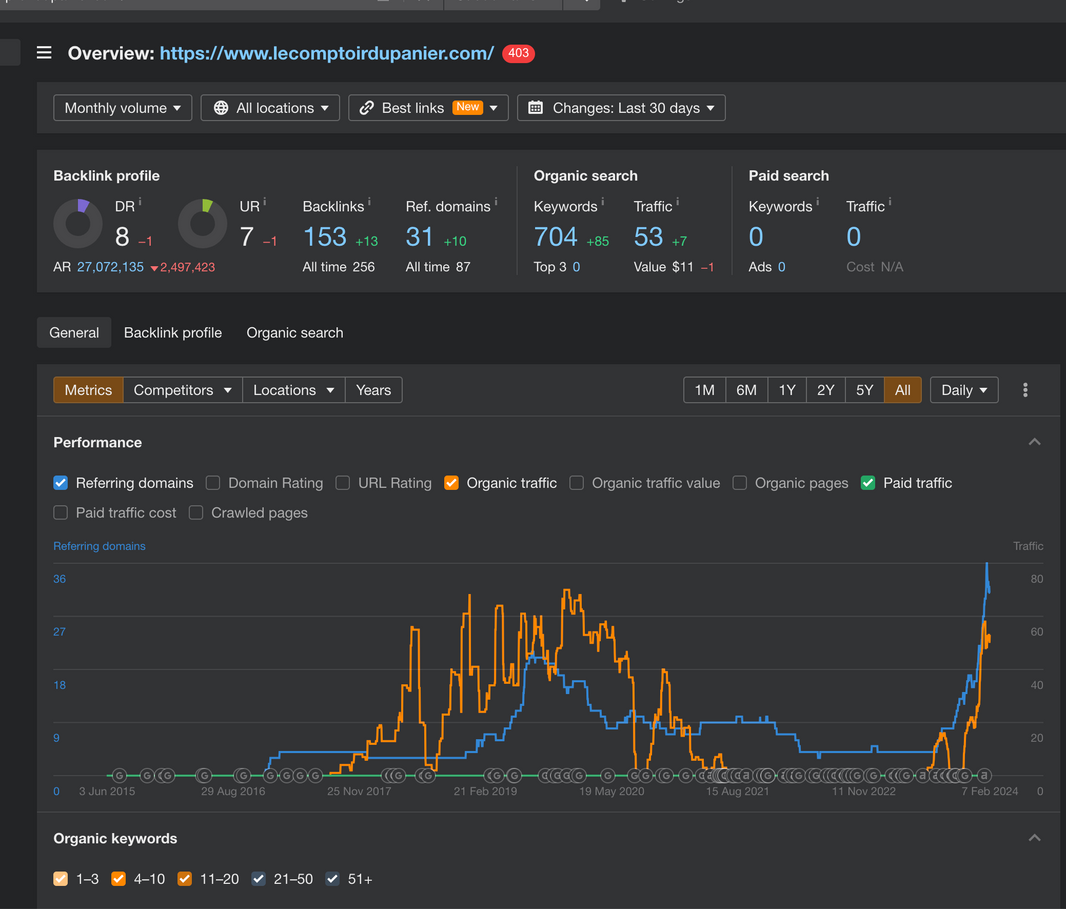Open the 31 referring domains link
Viewport: 1066px width, 909px height.
419,237
